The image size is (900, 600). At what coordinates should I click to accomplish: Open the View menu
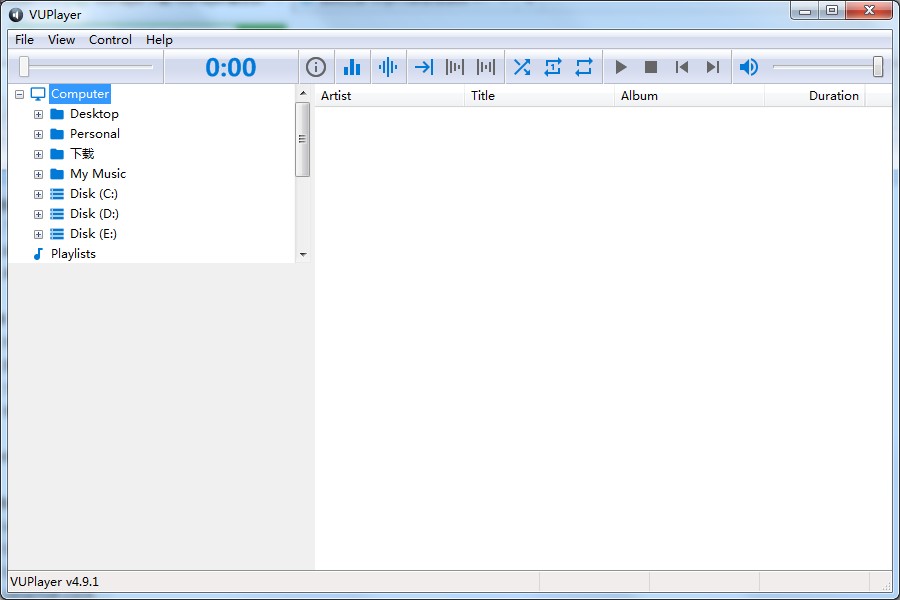pyautogui.click(x=61, y=40)
